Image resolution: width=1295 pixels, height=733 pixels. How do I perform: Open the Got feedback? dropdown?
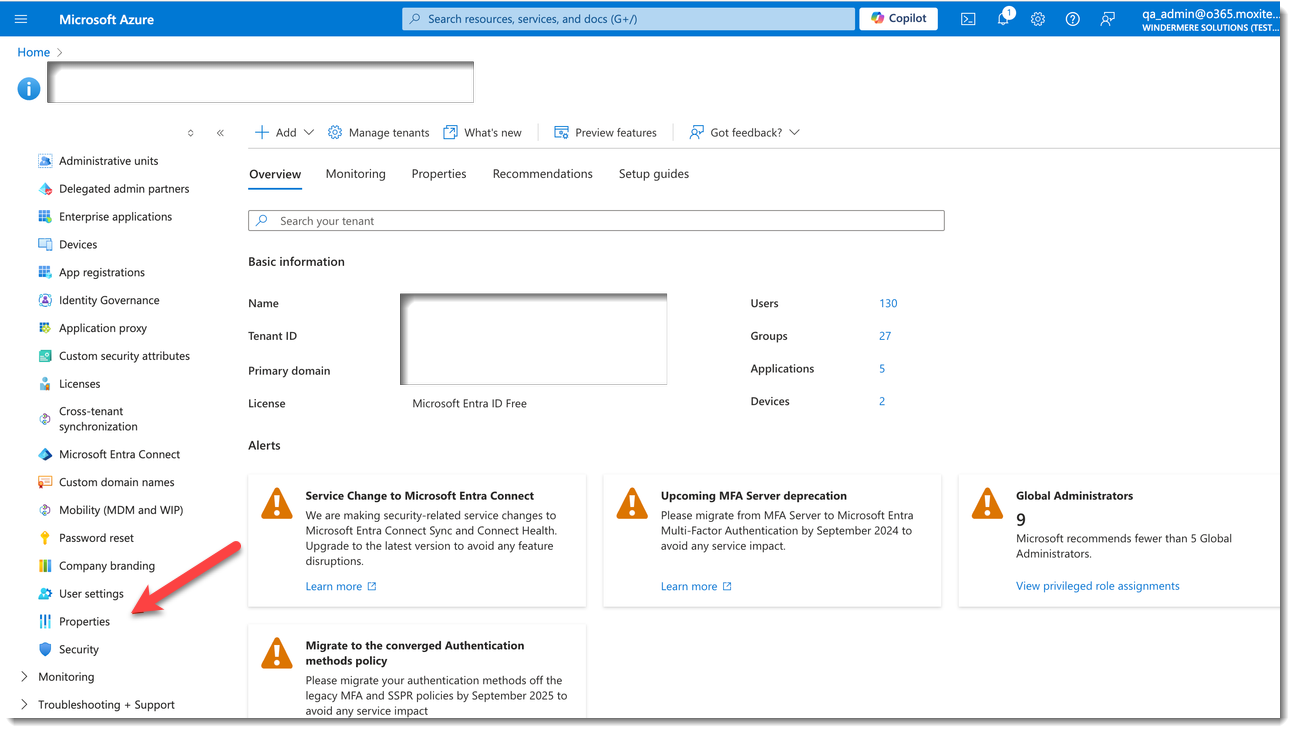(x=745, y=133)
